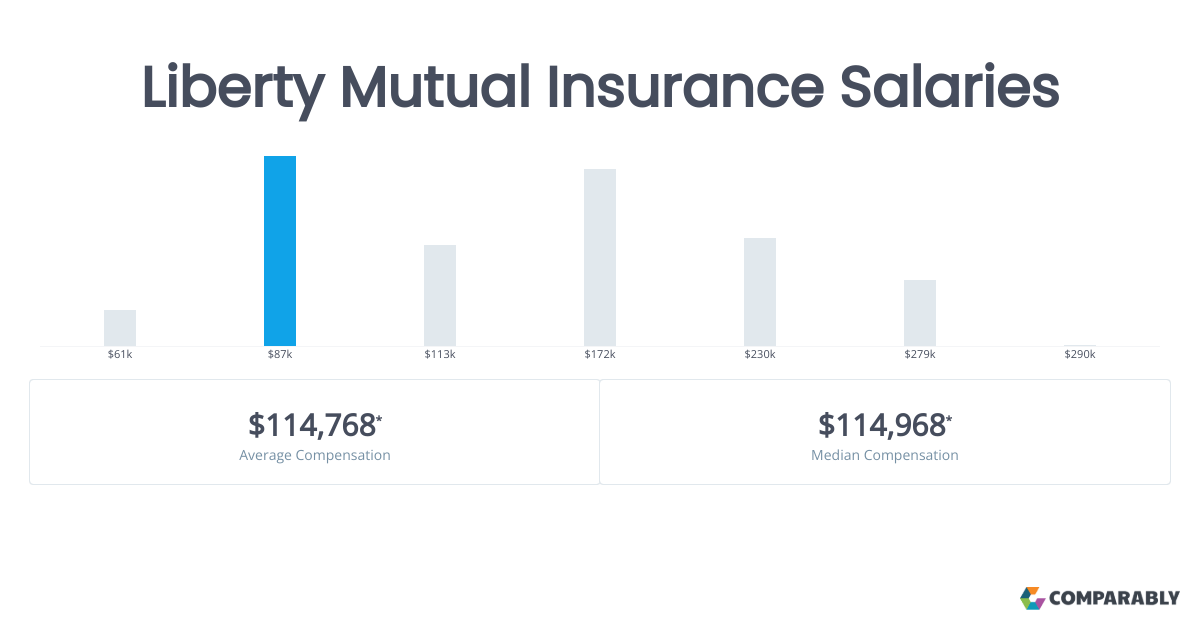
Task: Click the $61k axis label
Action: click(x=120, y=355)
